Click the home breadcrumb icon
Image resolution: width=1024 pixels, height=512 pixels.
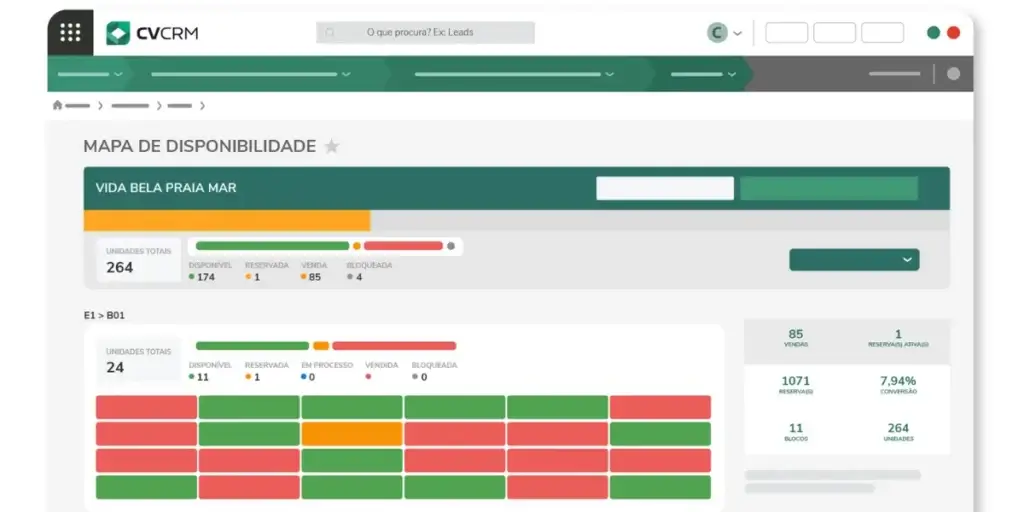click(57, 105)
